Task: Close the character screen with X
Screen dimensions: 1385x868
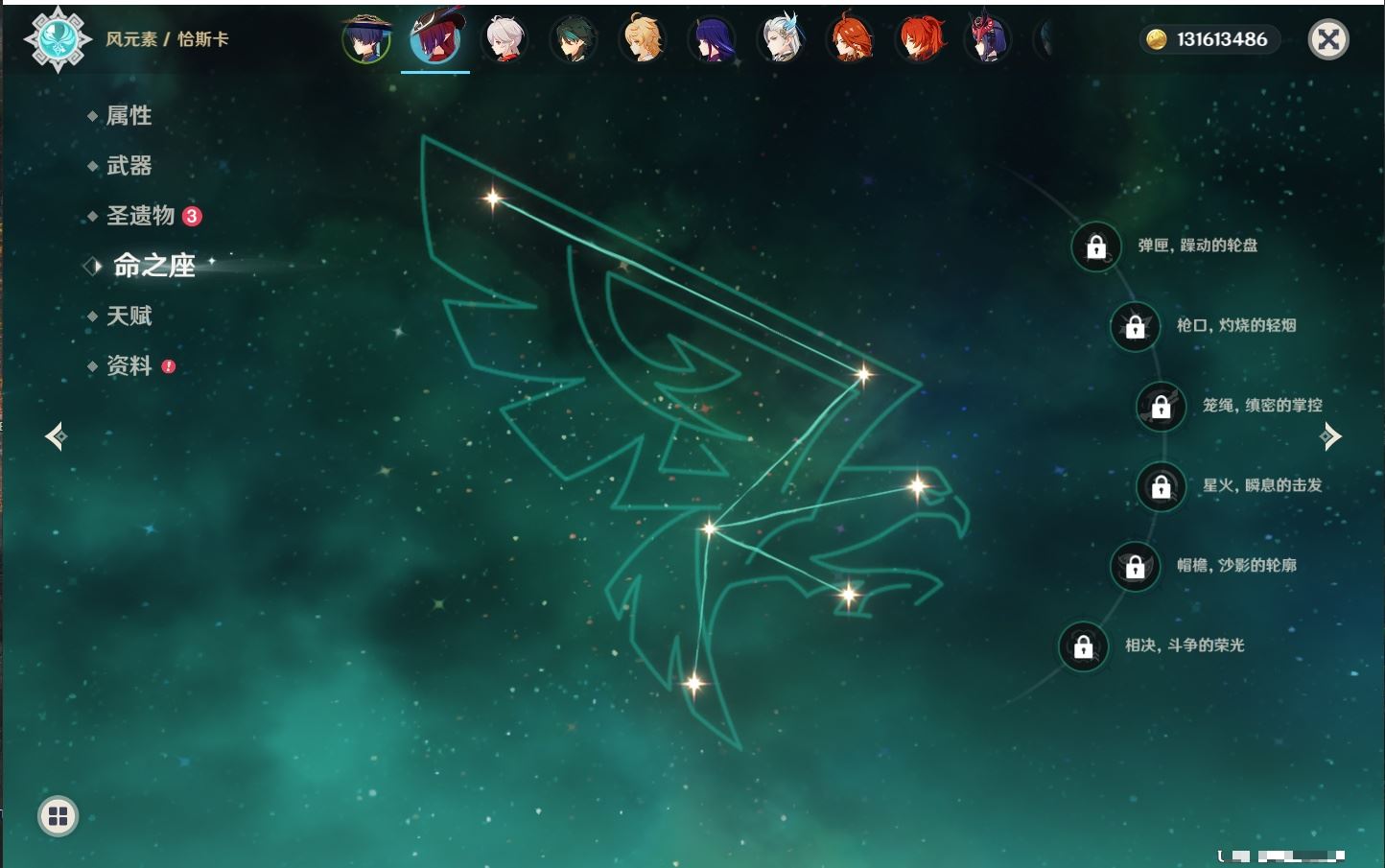Action: [1328, 39]
